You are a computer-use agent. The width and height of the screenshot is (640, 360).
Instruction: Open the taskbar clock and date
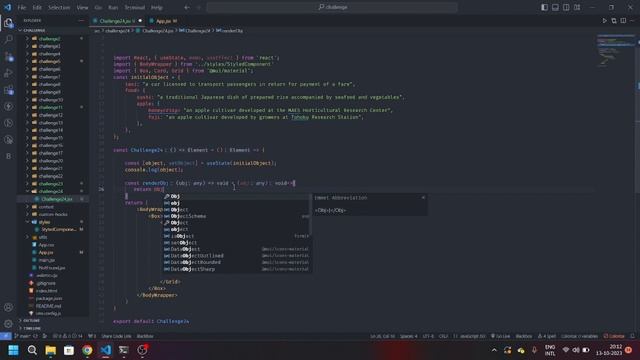pyautogui.click(x=609, y=350)
